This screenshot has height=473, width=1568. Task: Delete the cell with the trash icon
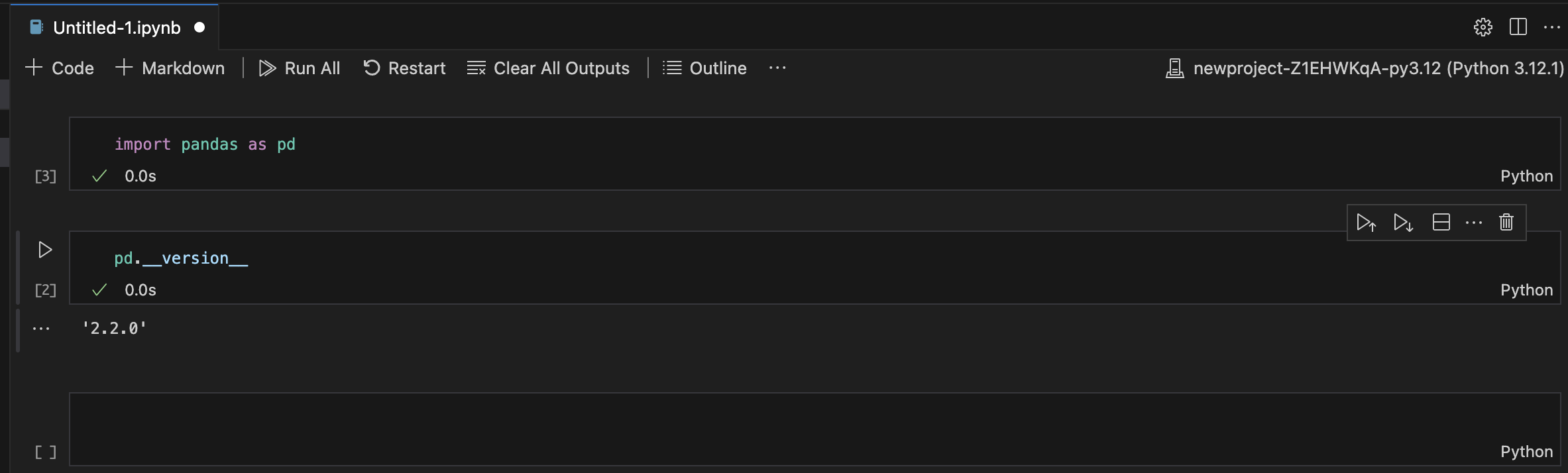coord(1506,223)
